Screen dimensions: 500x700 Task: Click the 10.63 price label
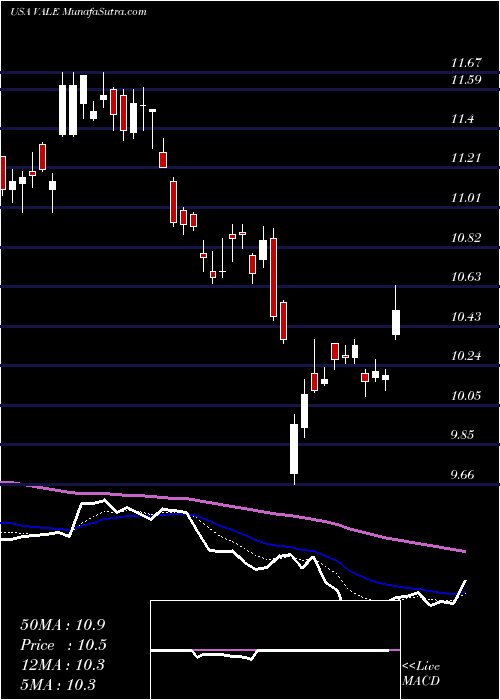(466, 277)
